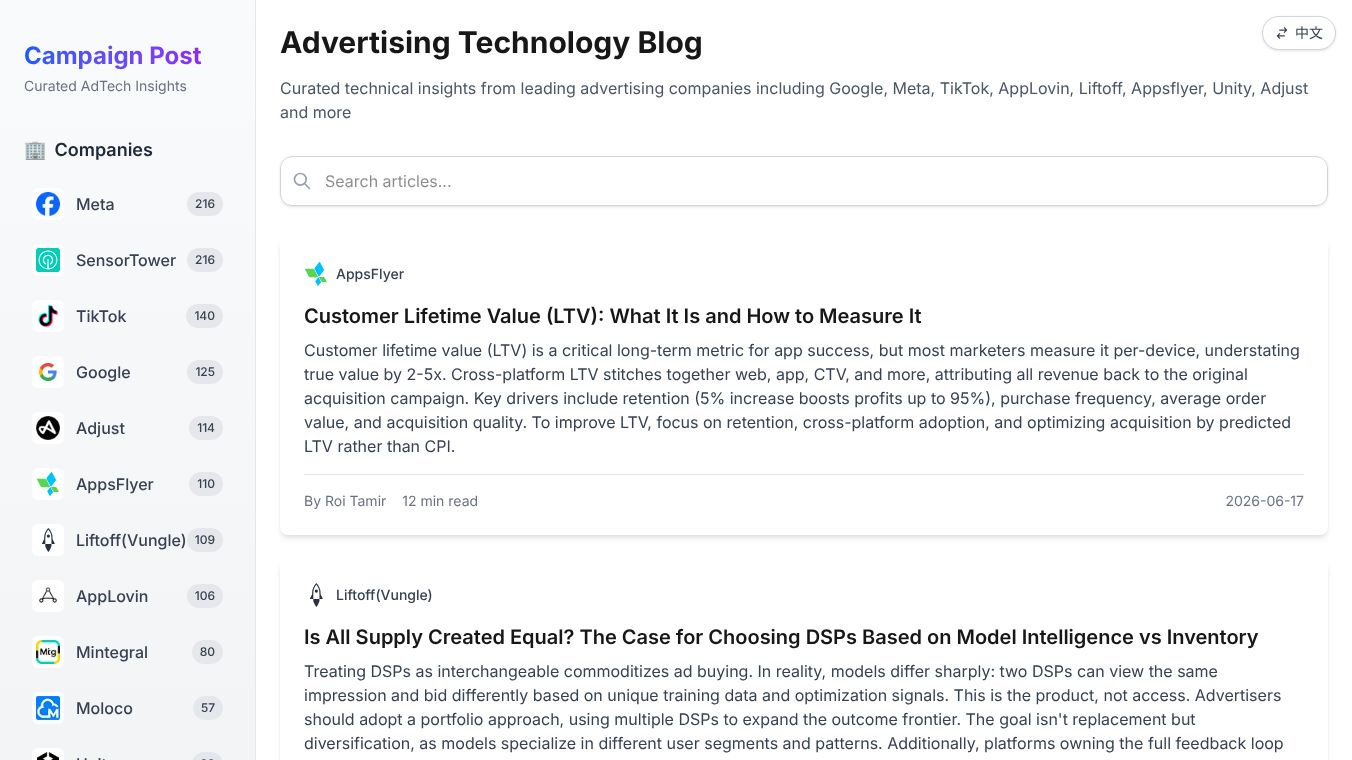Viewport: 1352px width, 760px height.
Task: Toggle language to 中文
Action: pyautogui.click(x=1299, y=33)
